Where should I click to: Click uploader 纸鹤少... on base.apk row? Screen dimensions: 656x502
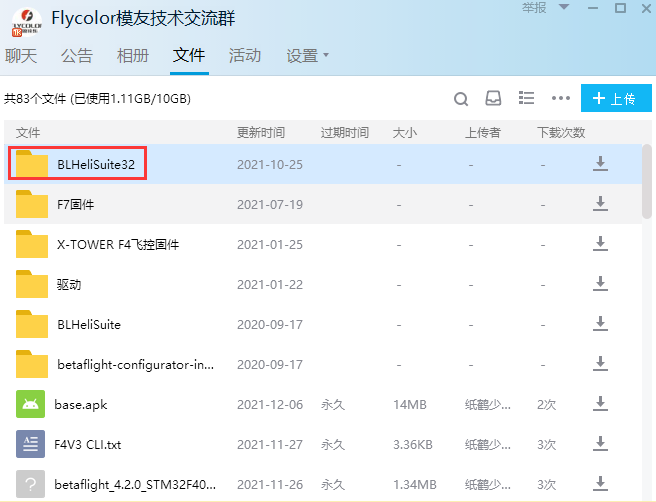(488, 405)
